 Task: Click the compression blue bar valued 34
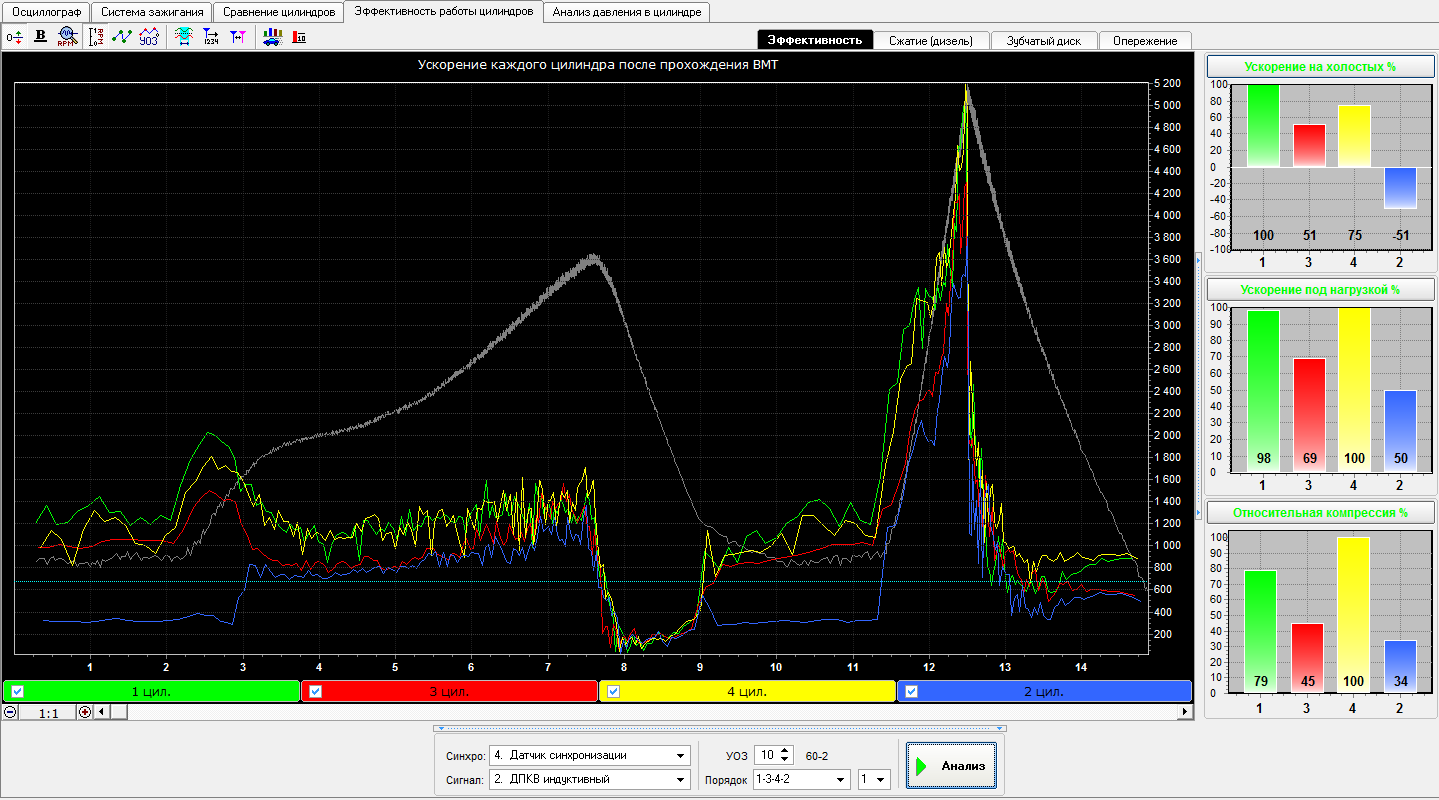coord(1400,666)
